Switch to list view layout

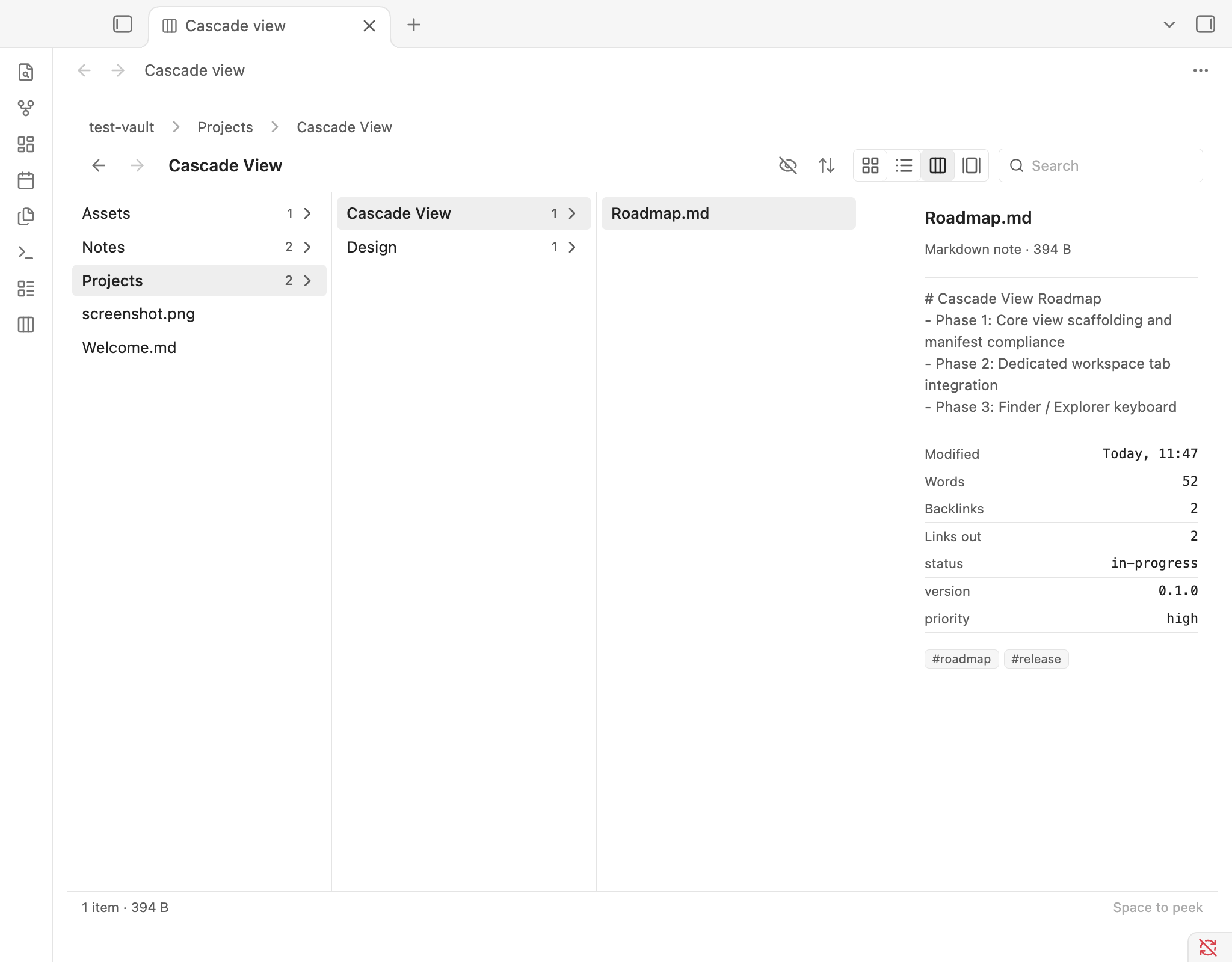[904, 165]
